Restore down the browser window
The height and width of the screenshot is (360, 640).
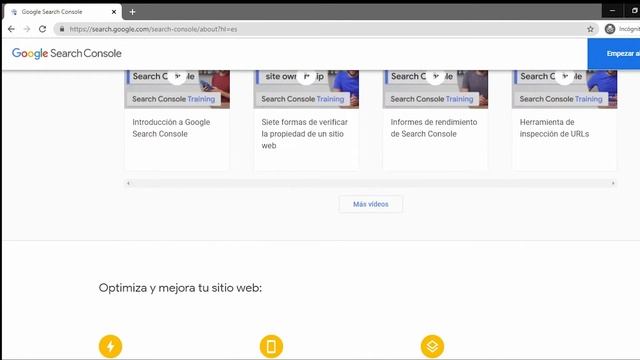(x=634, y=11)
